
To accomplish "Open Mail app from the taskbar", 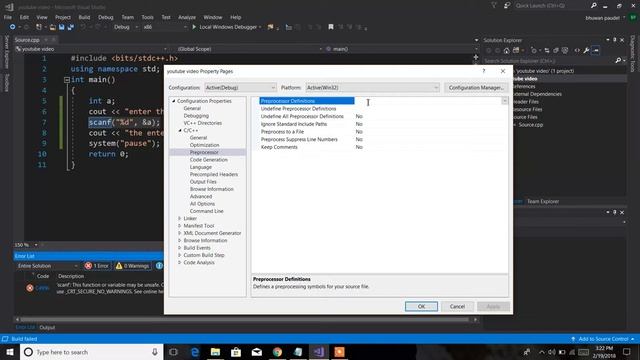I will coord(257,352).
